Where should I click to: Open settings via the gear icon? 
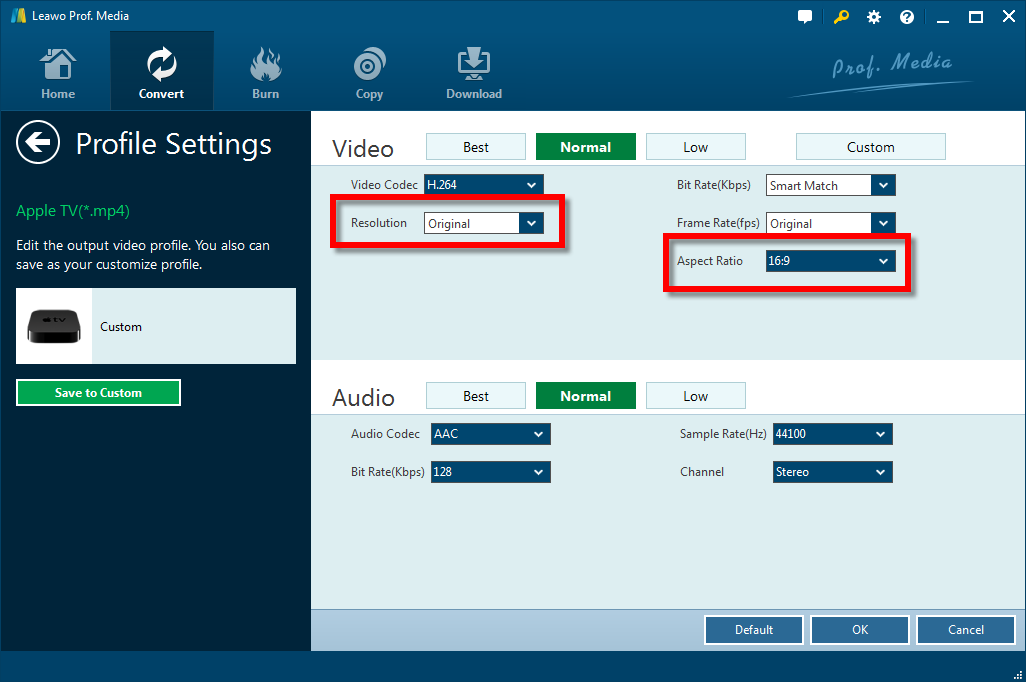874,17
